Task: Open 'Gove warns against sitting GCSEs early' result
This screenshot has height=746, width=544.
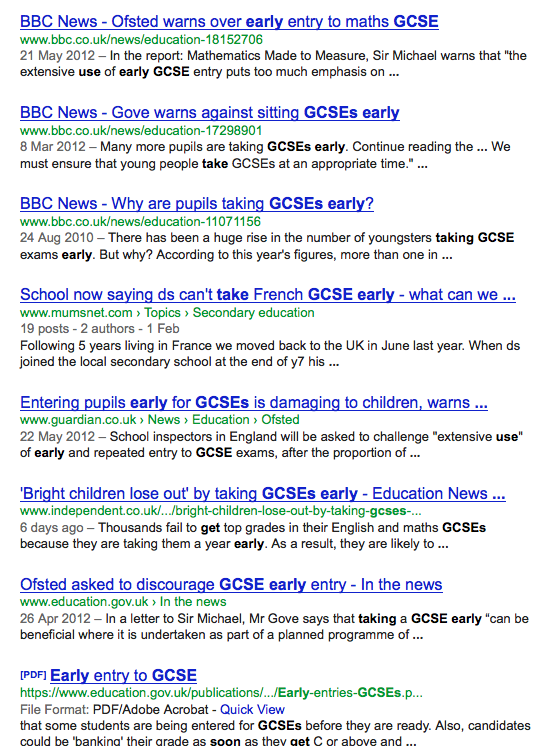Action: (210, 113)
